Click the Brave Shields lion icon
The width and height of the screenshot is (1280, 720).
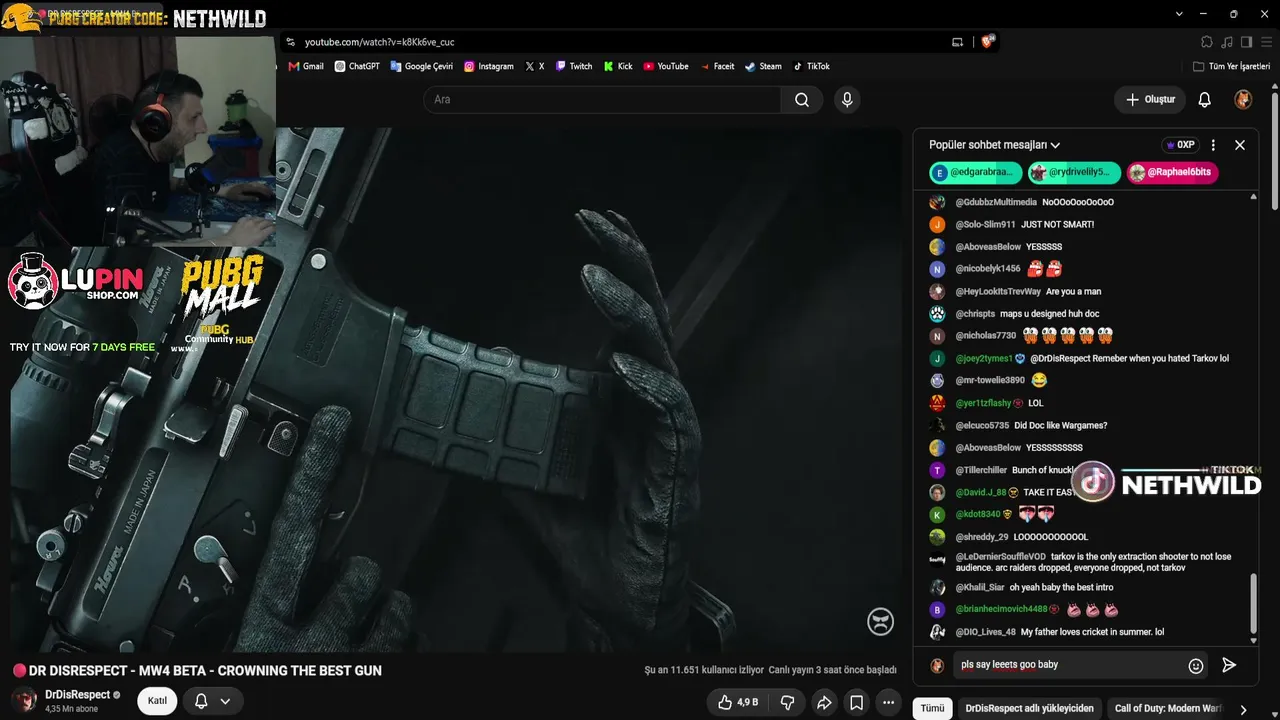(x=990, y=42)
